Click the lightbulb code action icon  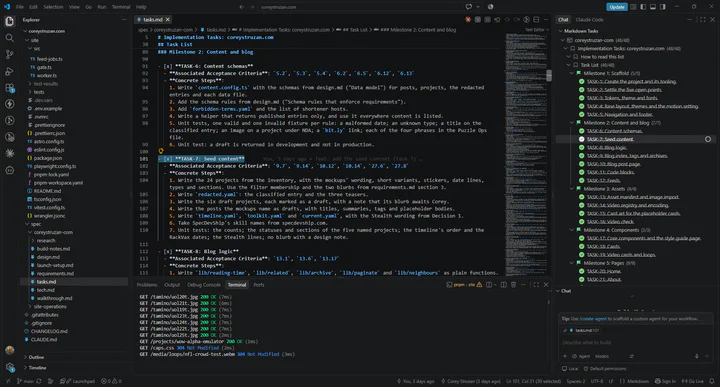(161, 151)
